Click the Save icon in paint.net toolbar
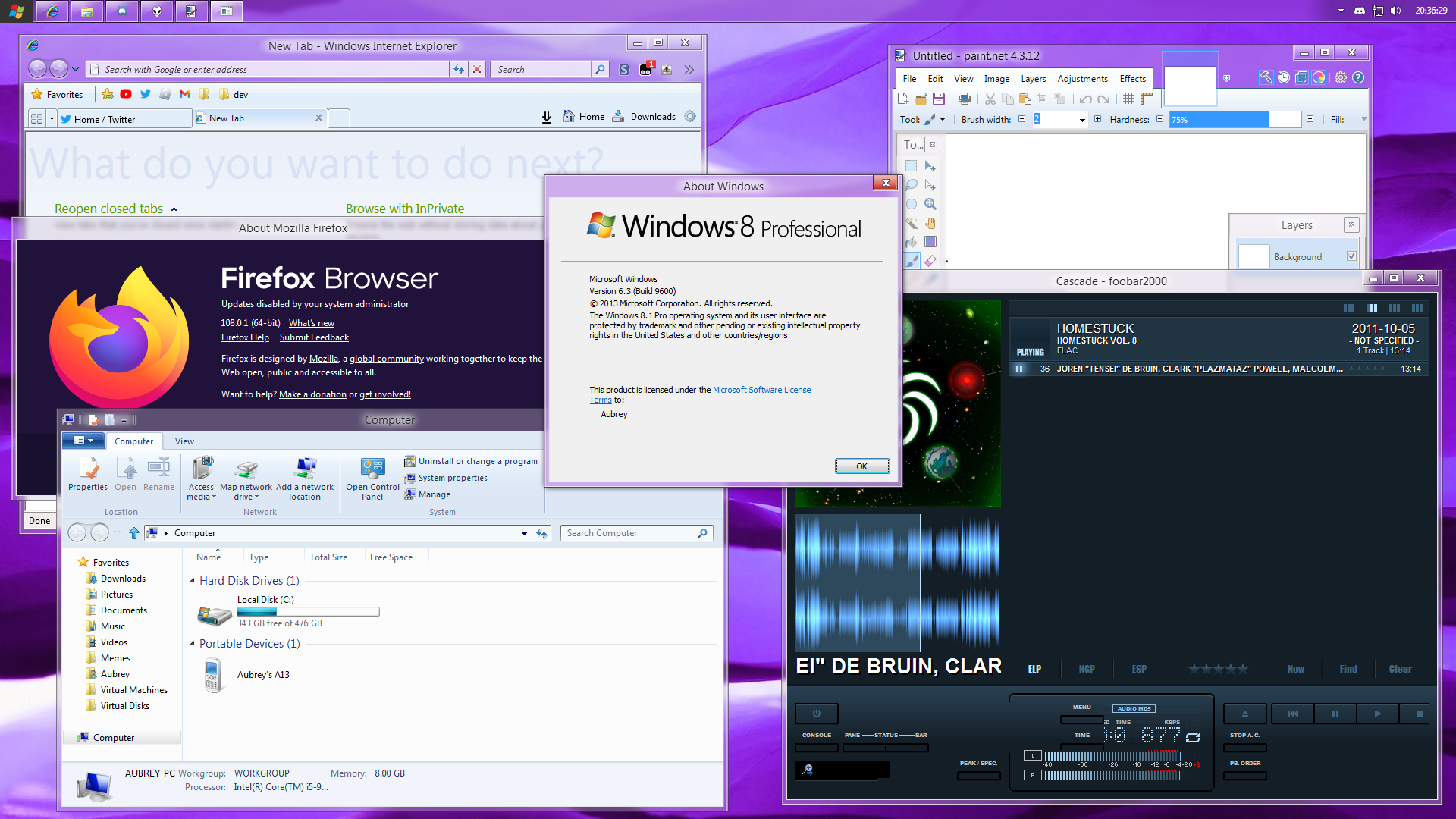Screen dimensions: 1456x819 point(939,99)
